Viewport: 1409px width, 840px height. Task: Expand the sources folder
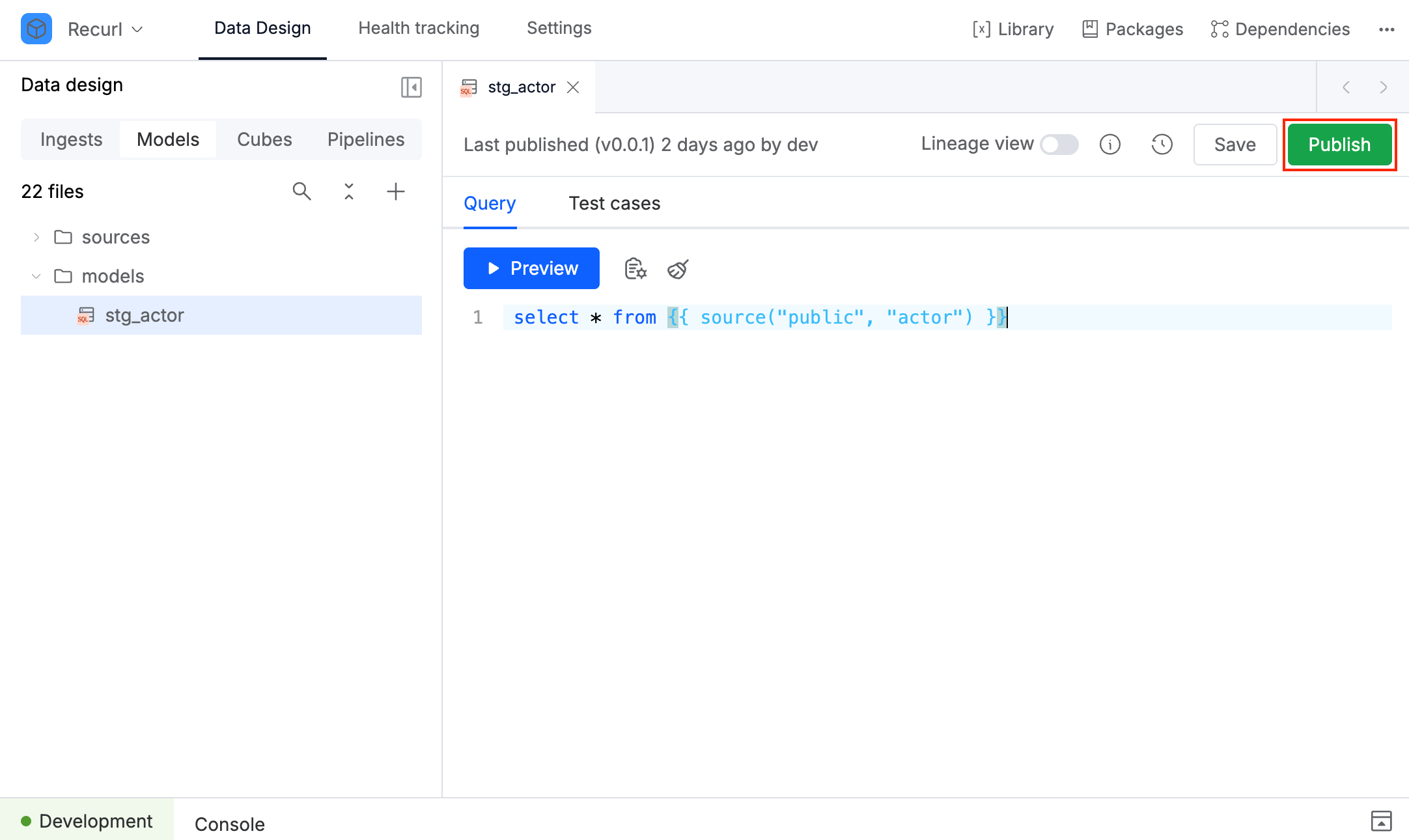[x=36, y=237]
